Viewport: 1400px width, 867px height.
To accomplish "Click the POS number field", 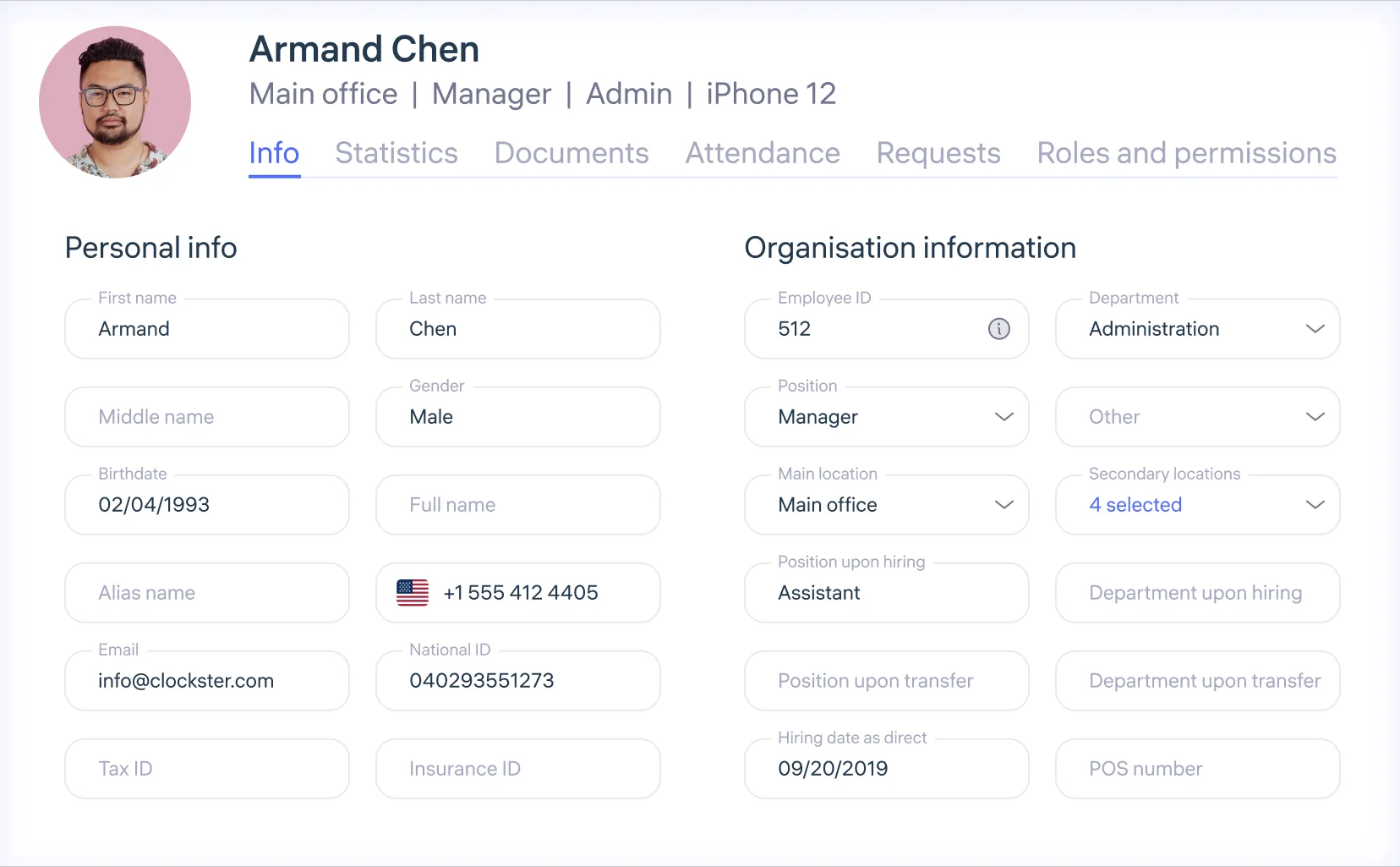I will point(1197,769).
